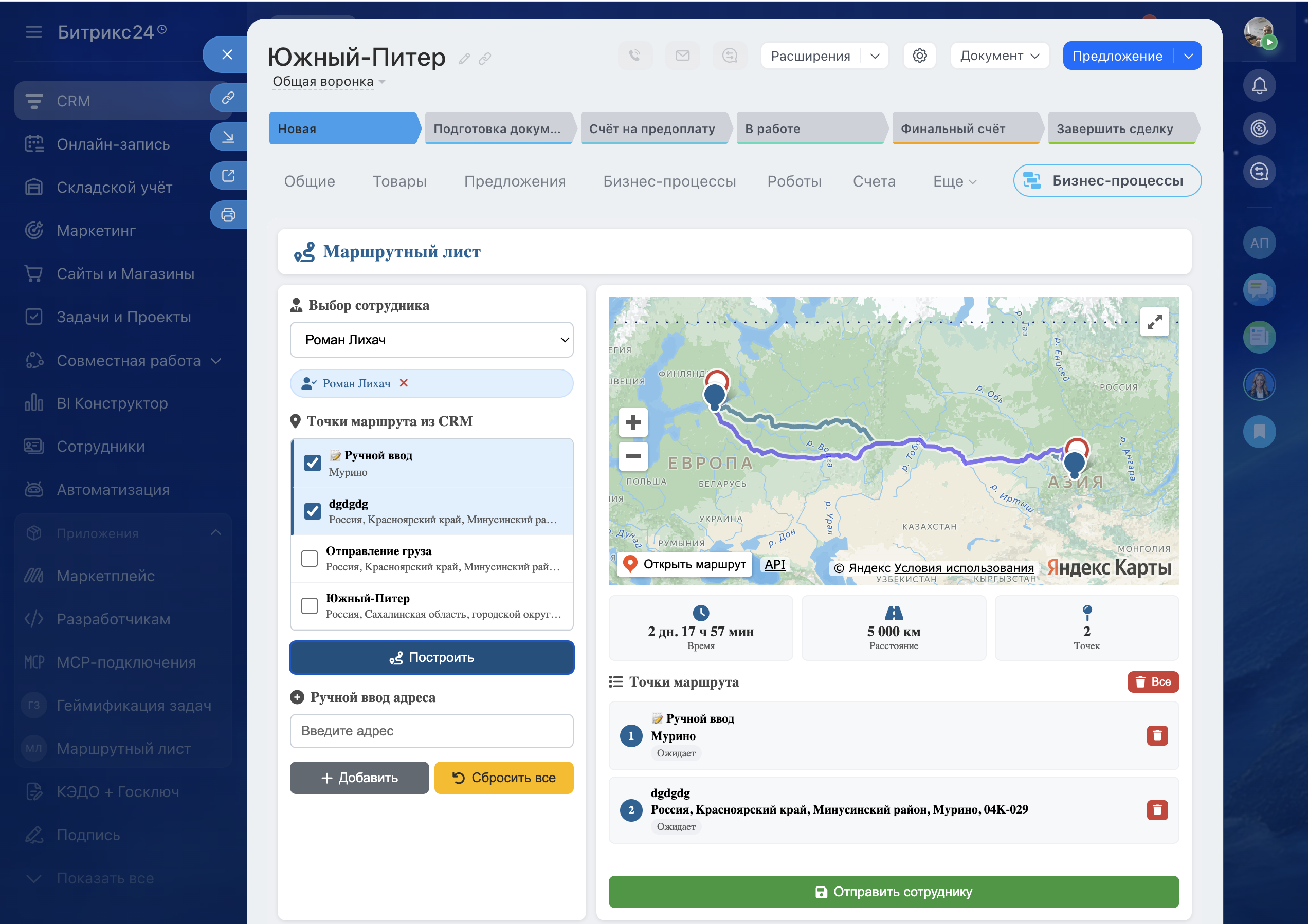This screenshot has height=924, width=1308.
Task: Zoom out on the Yandex map
Action: pos(633,456)
